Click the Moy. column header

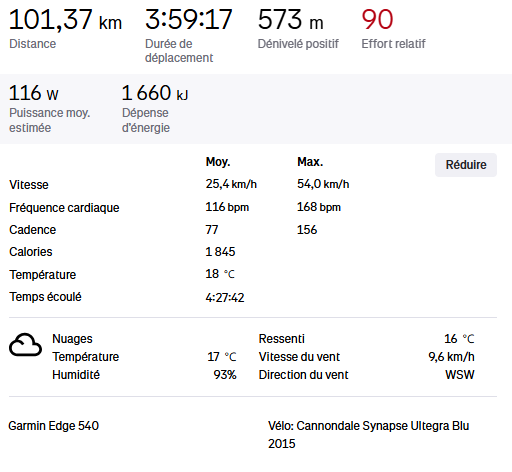pos(218,162)
